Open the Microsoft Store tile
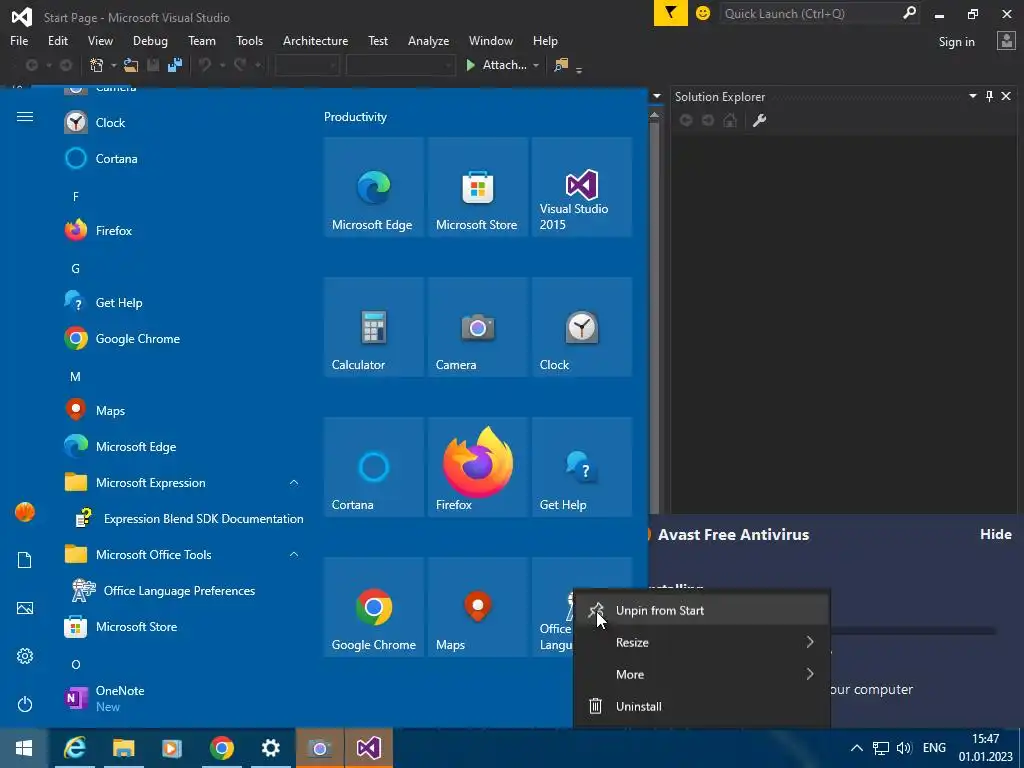This screenshot has height=768, width=1024. [x=477, y=187]
